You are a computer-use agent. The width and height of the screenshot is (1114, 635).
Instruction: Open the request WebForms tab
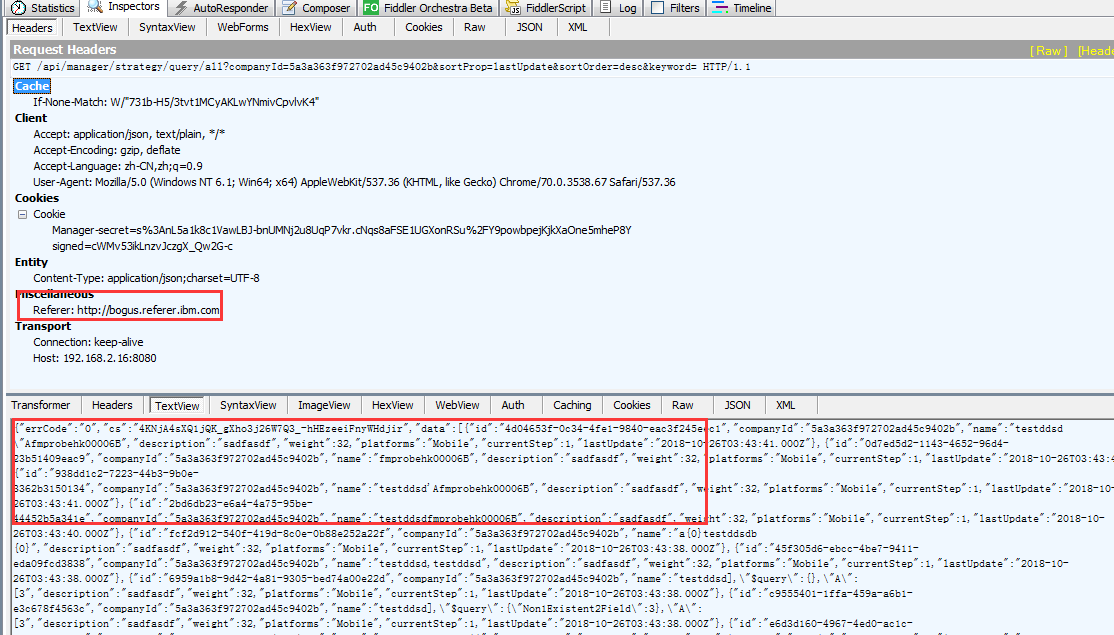pyautogui.click(x=243, y=27)
